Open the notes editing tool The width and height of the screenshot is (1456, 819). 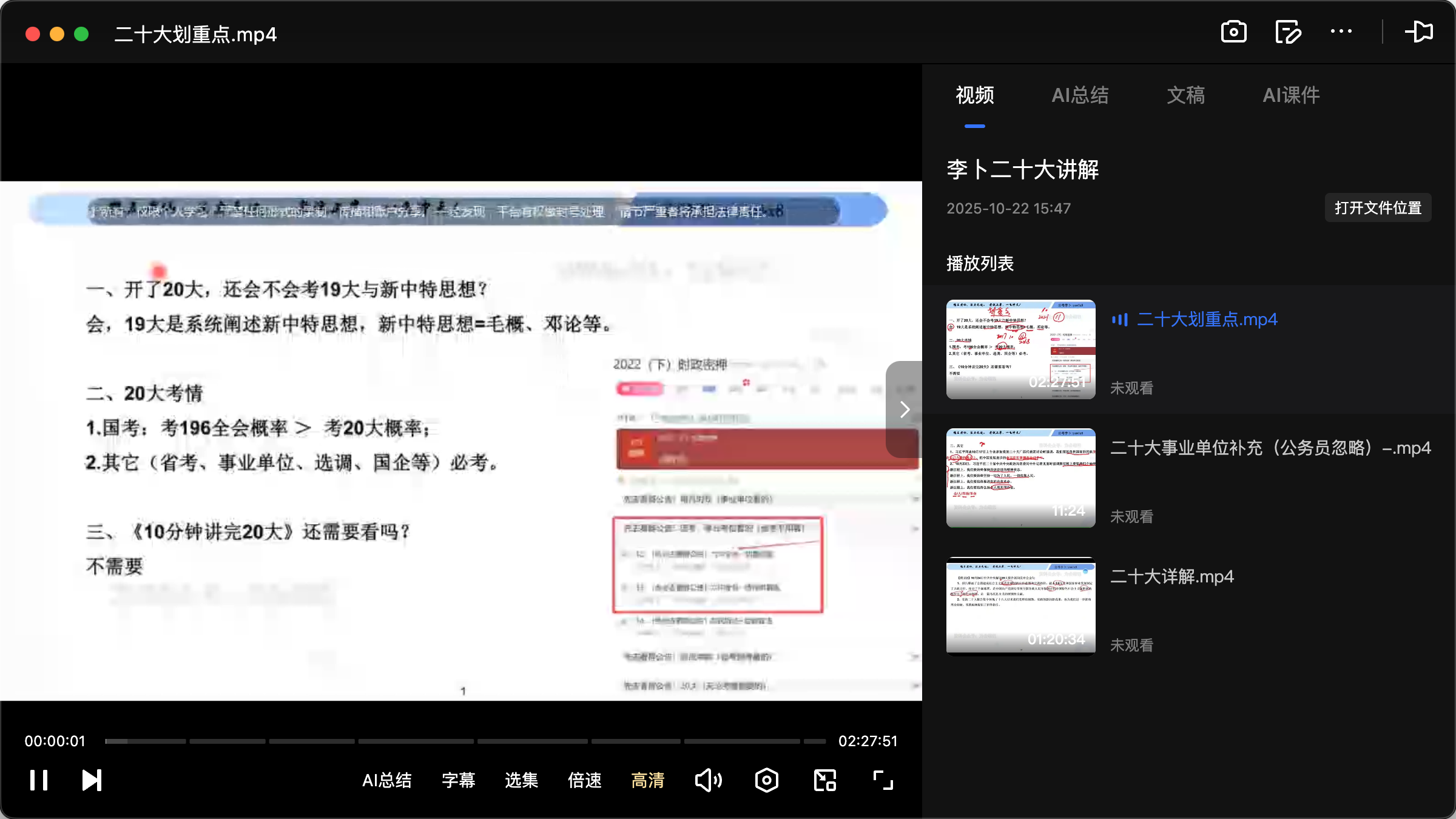coord(1288,32)
